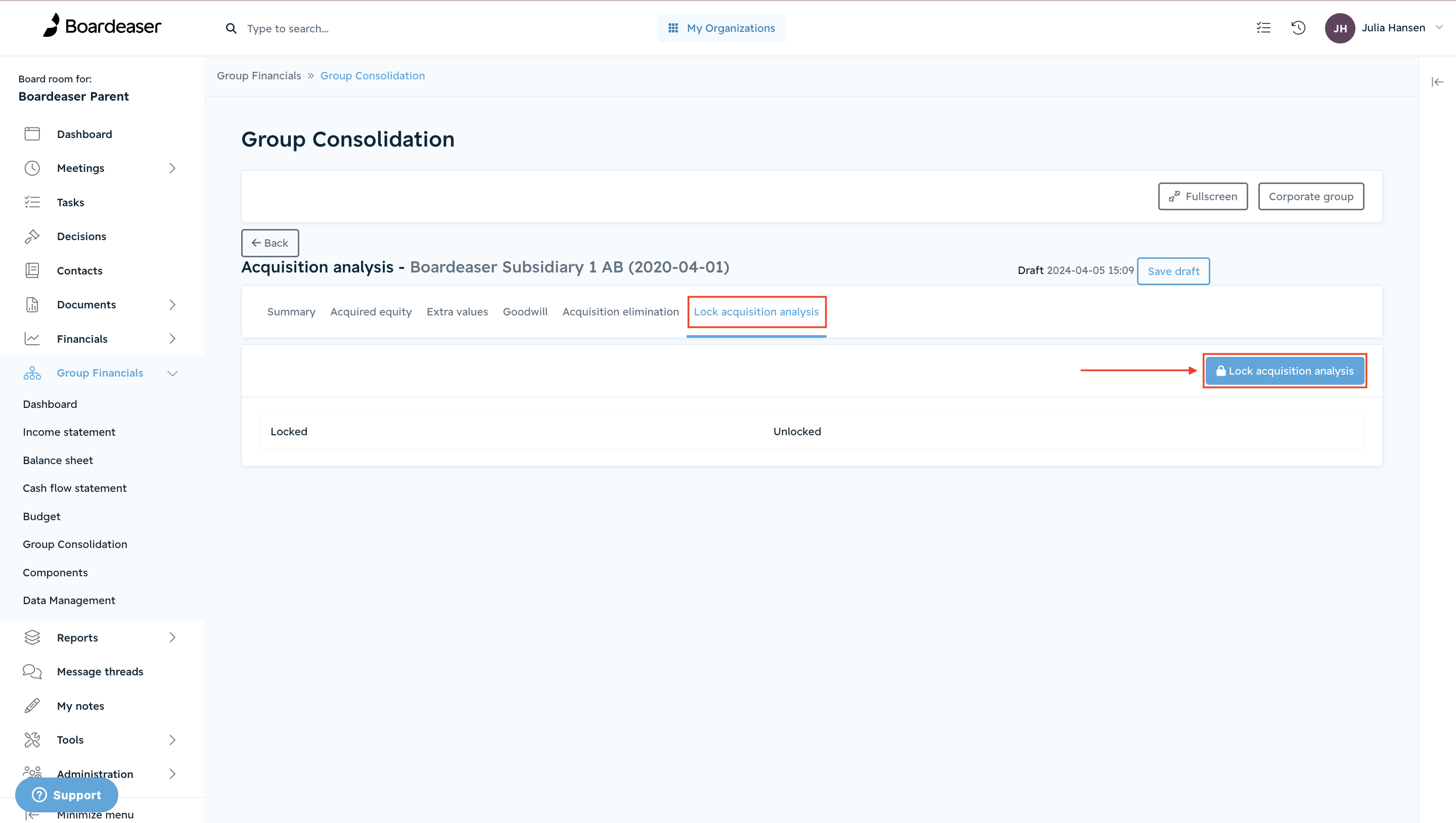Open Fullscreen view
This screenshot has height=823, width=1456.
coord(1203,196)
